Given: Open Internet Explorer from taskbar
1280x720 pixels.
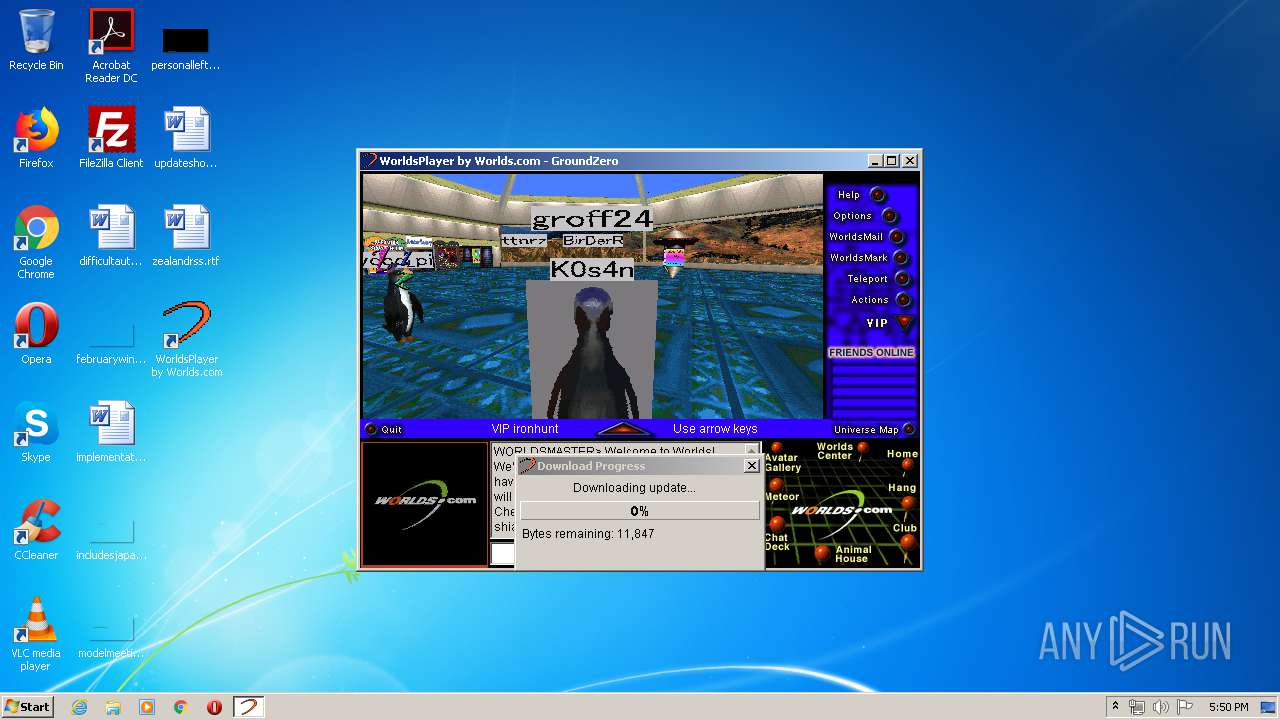Looking at the screenshot, I should coord(80,707).
